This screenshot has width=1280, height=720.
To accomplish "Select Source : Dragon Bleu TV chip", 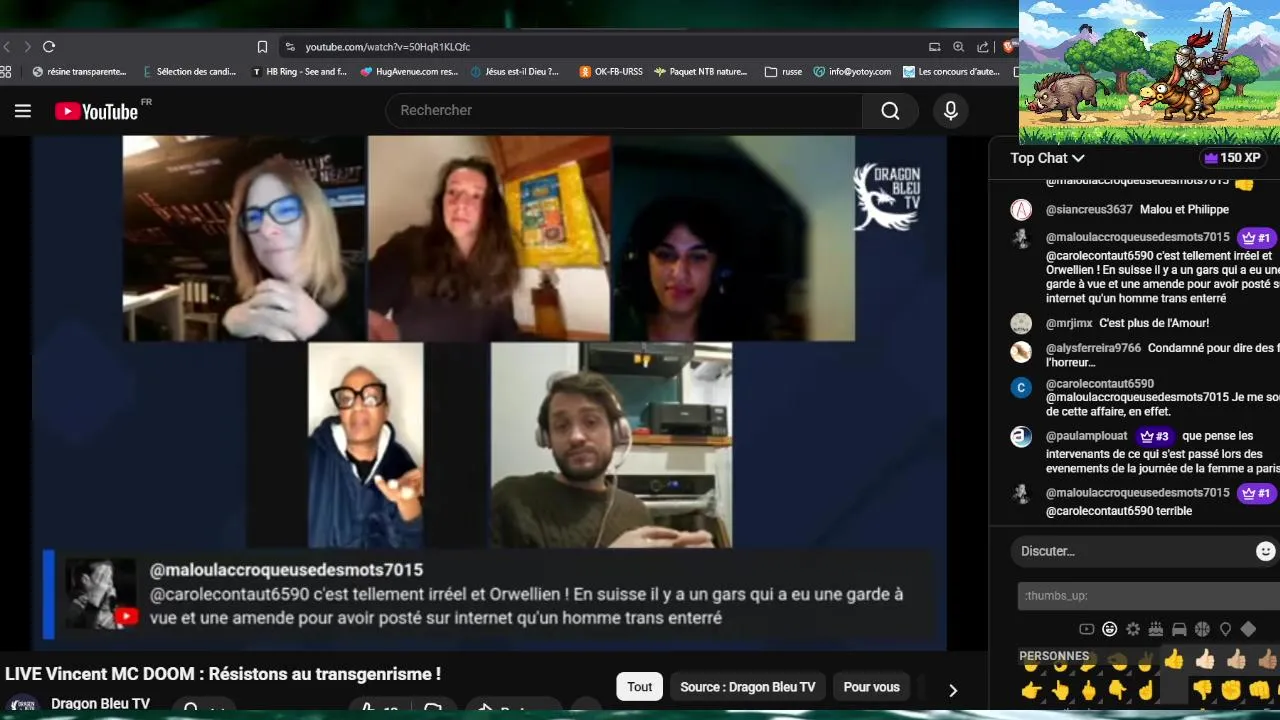I will (x=748, y=687).
